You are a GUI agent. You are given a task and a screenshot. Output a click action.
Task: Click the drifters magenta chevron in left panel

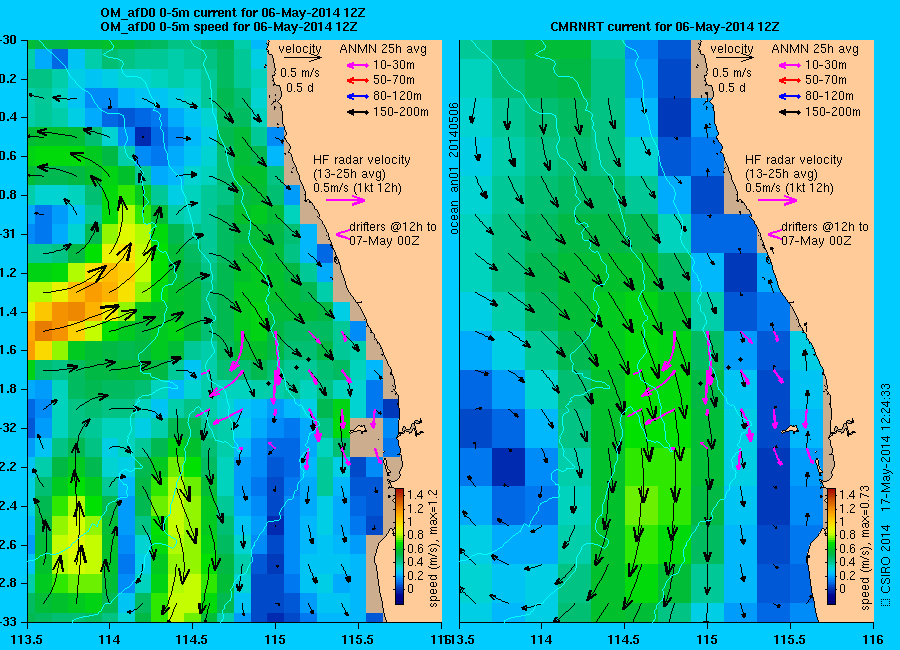coord(343,234)
